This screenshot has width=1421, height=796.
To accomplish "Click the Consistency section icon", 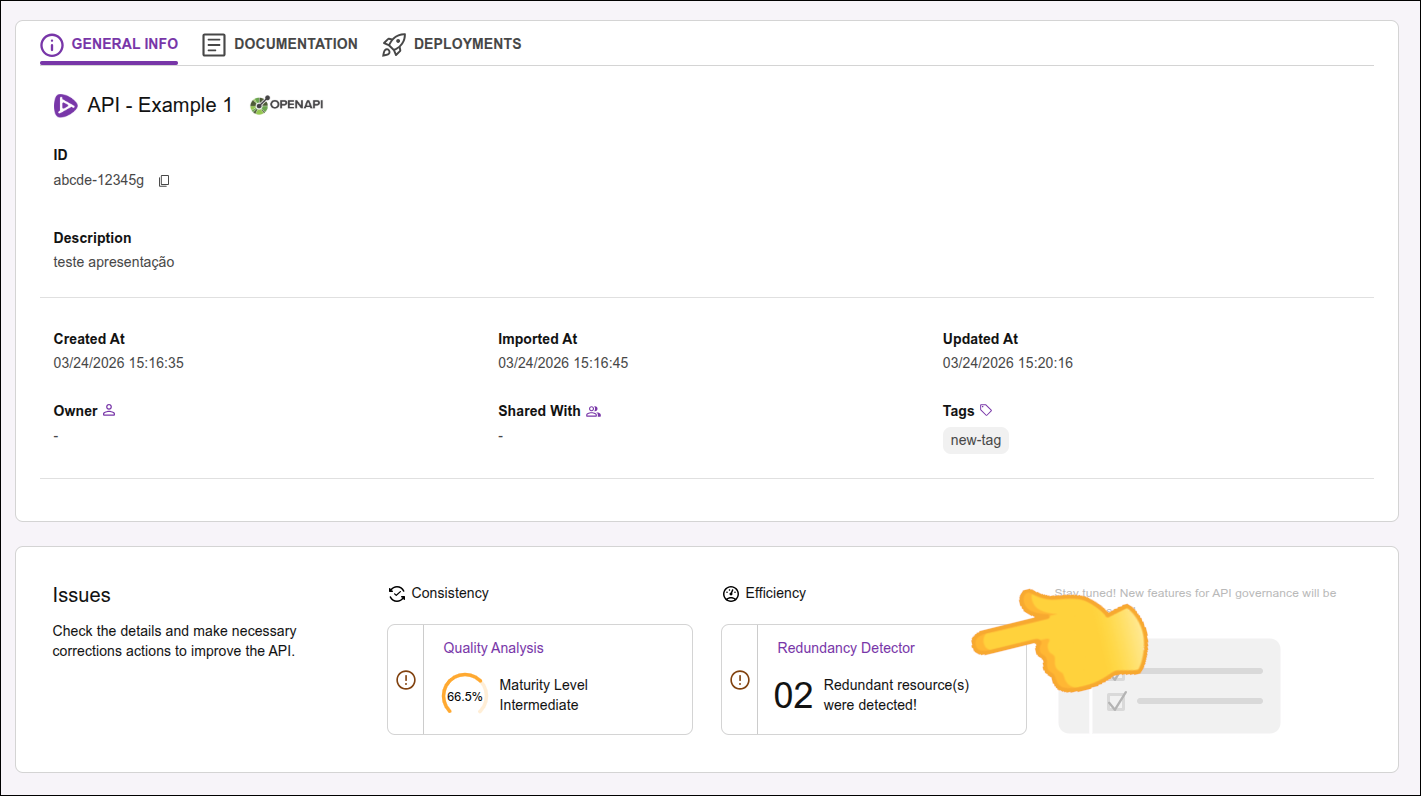I will point(397,594).
